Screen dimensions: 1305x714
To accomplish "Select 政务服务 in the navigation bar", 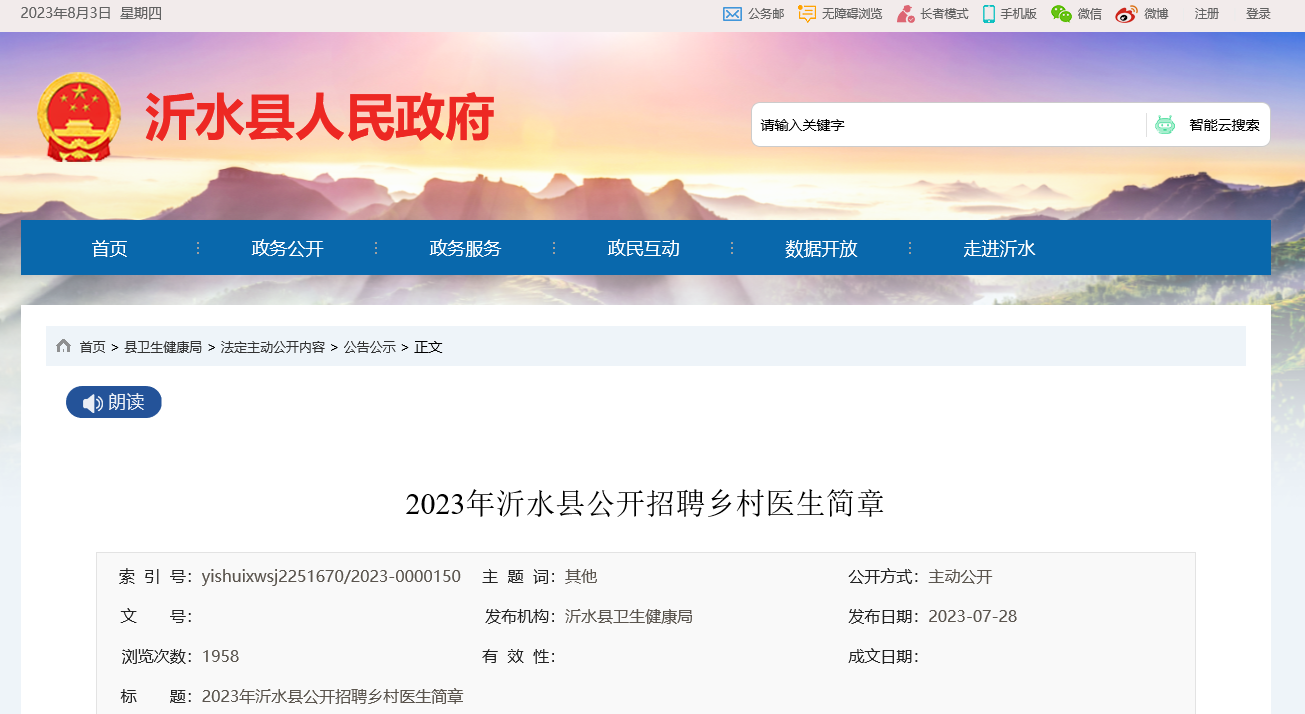I will tap(466, 249).
